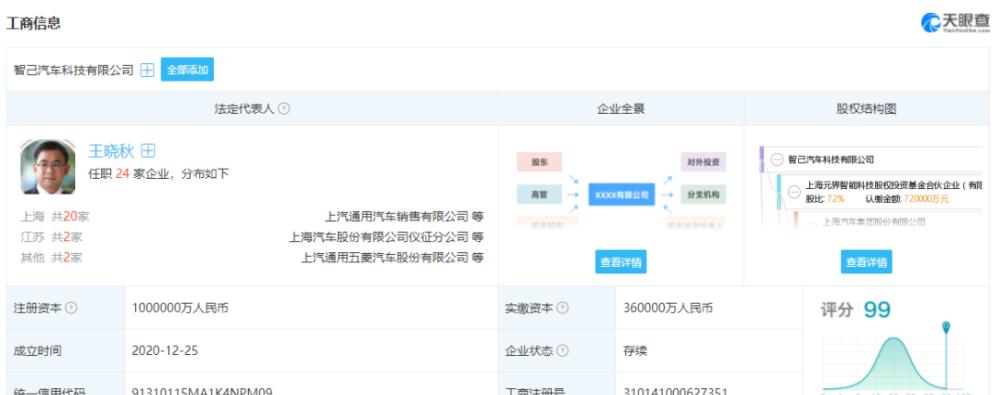Image resolution: width=1000 pixels, height=395 pixels.
Task: Select the 上海 共20家 row
Action: pos(252,216)
